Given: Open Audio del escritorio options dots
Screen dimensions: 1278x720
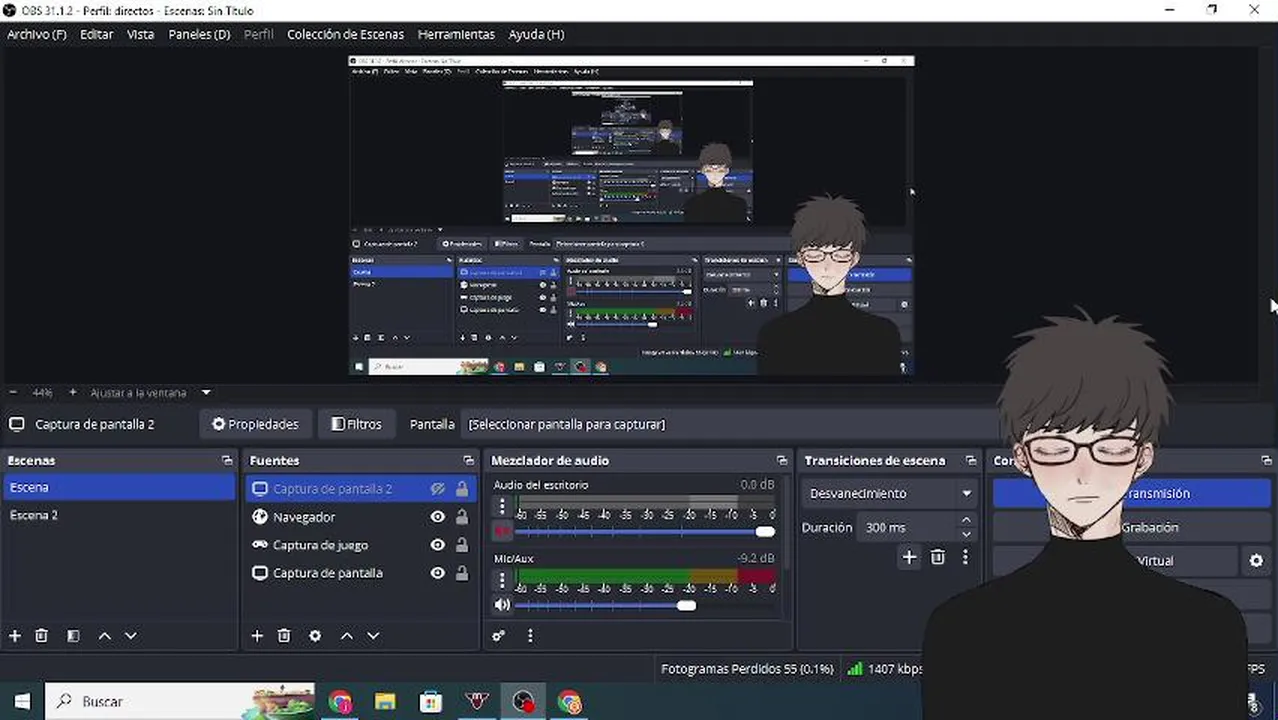Looking at the screenshot, I should tap(502, 507).
